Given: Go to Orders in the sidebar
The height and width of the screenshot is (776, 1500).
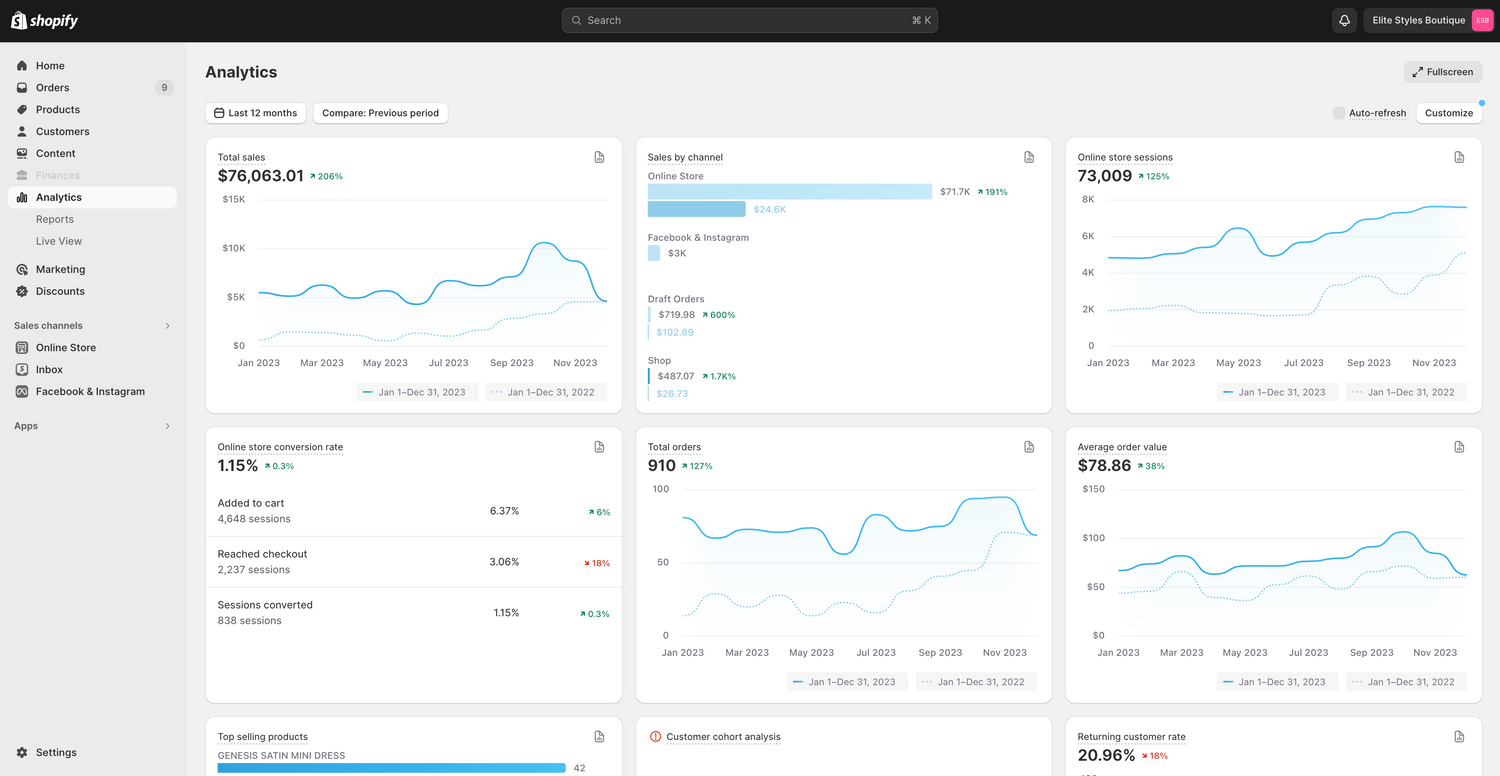Looking at the screenshot, I should pos(52,88).
